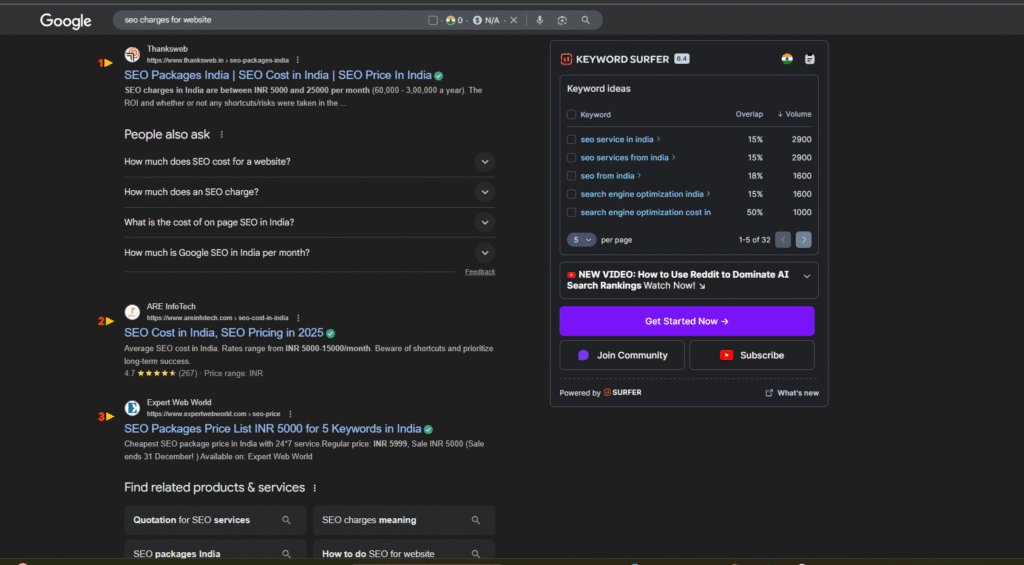The width and height of the screenshot is (1024, 565).
Task: Sort keyword ideas by Volume column
Action: coord(794,114)
